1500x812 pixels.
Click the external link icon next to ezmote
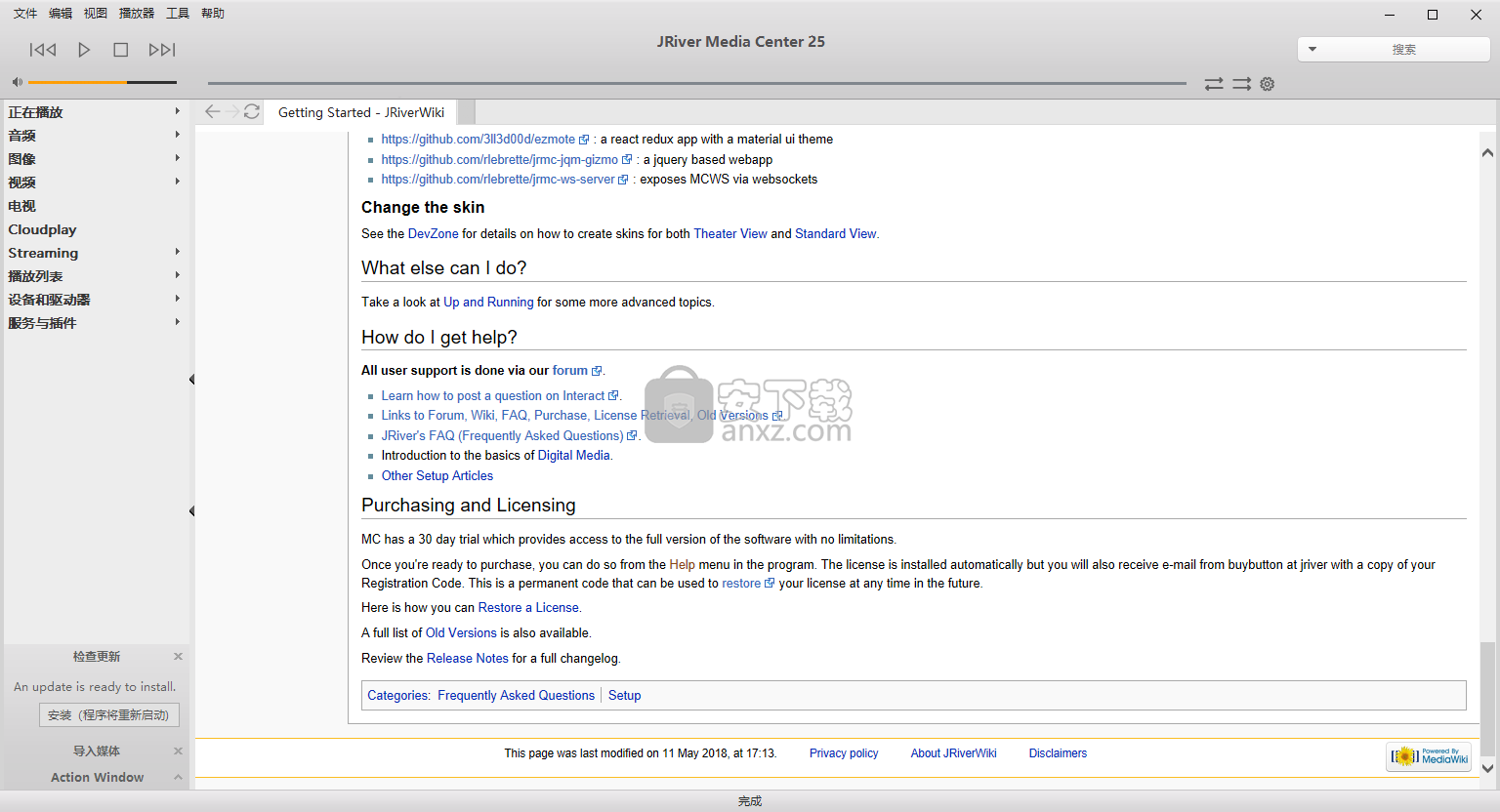tap(584, 140)
